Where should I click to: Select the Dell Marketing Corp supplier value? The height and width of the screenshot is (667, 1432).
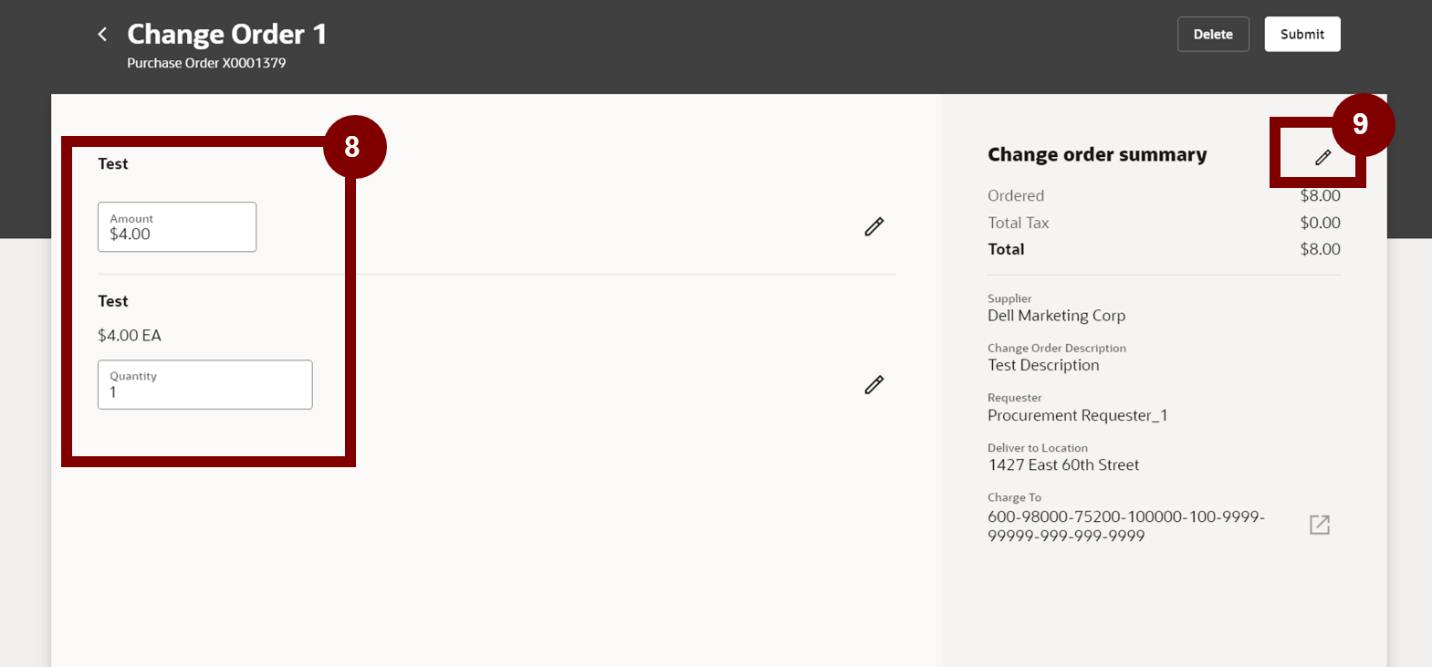tap(1056, 316)
